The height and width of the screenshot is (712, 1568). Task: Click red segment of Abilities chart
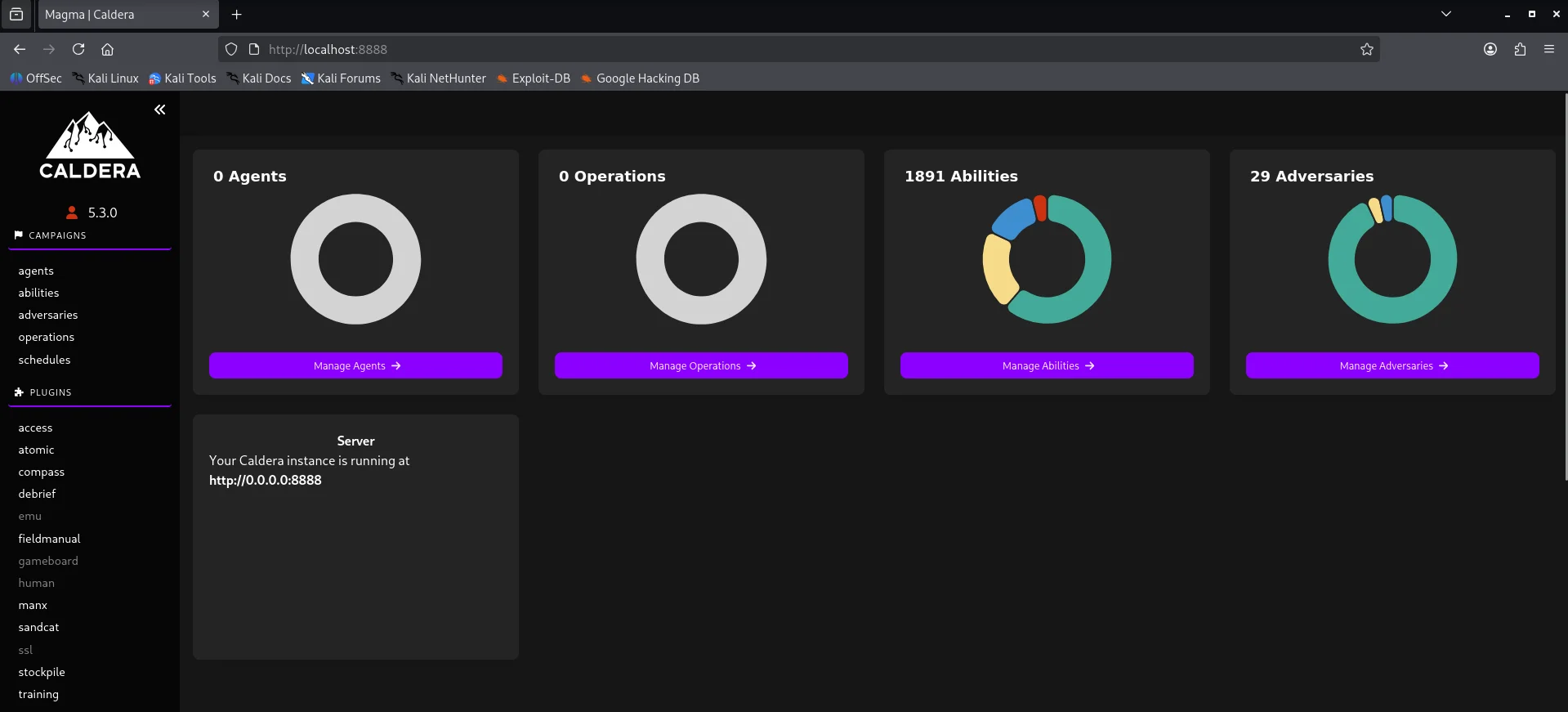click(1040, 208)
